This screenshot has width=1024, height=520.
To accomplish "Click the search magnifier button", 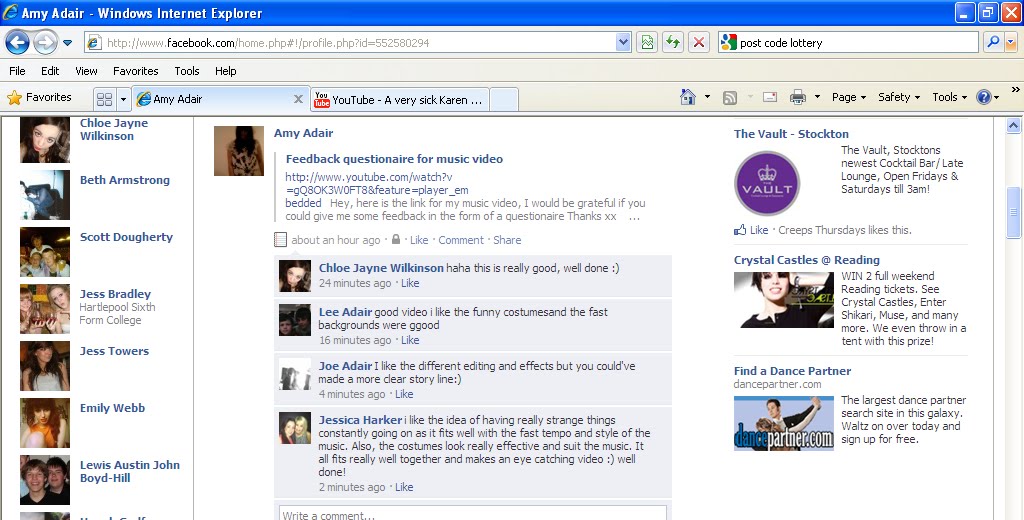I will click(x=993, y=42).
